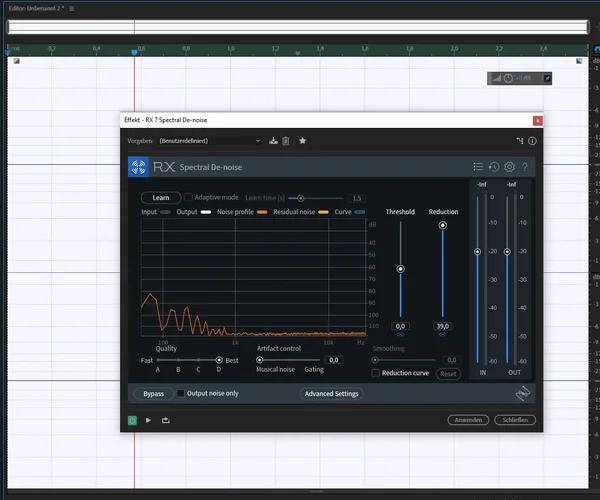Enable Output noise only checkbox
This screenshot has height=500, width=600.
click(181, 393)
